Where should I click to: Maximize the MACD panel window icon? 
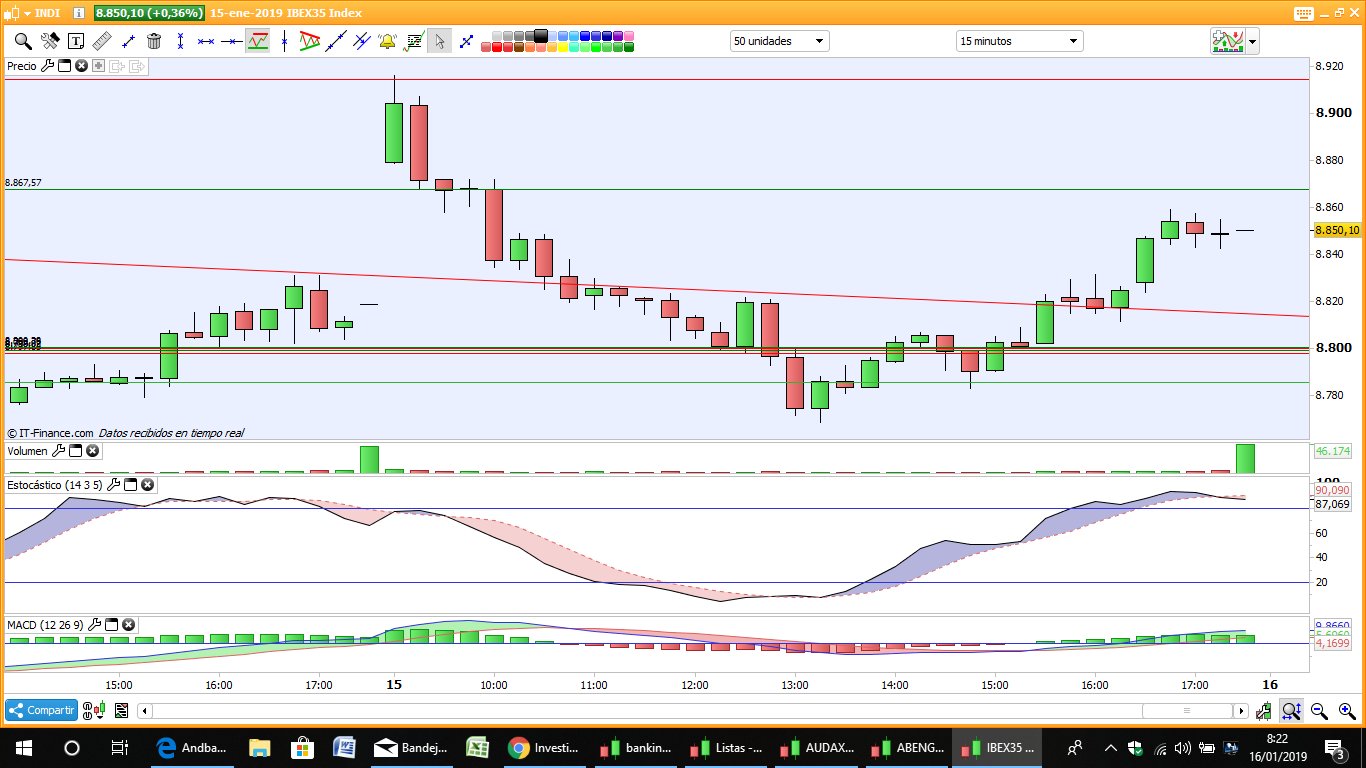111,624
